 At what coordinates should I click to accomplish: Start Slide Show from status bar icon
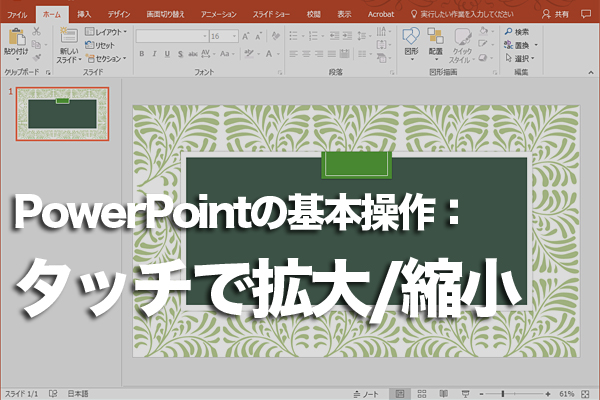click(465, 394)
